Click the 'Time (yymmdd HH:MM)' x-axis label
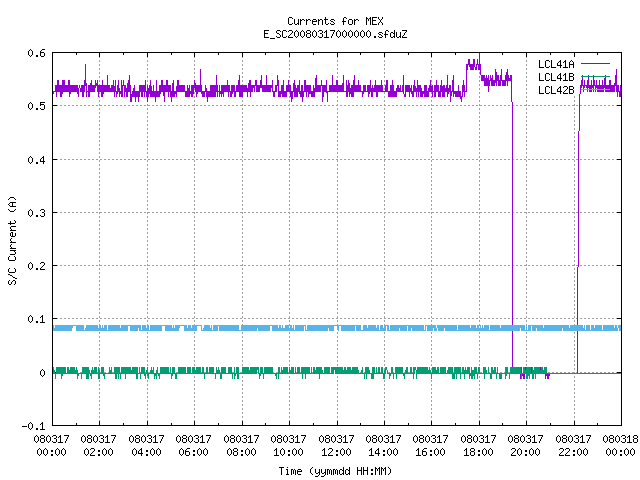This screenshot has width=640, height=480. tap(335, 471)
